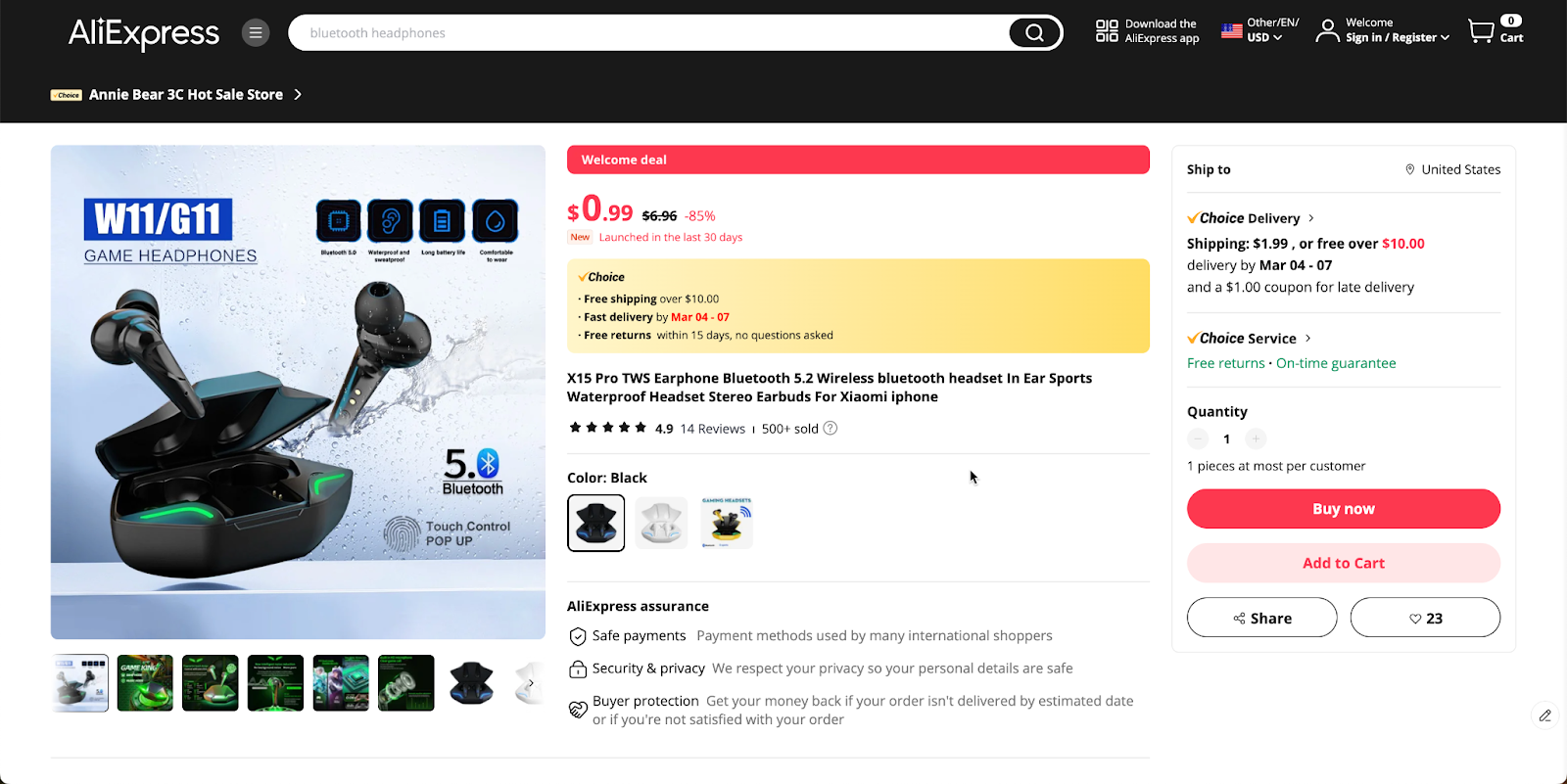Click the 'Color: Black' label
Image resolution: width=1567 pixels, height=784 pixels.
607,478
